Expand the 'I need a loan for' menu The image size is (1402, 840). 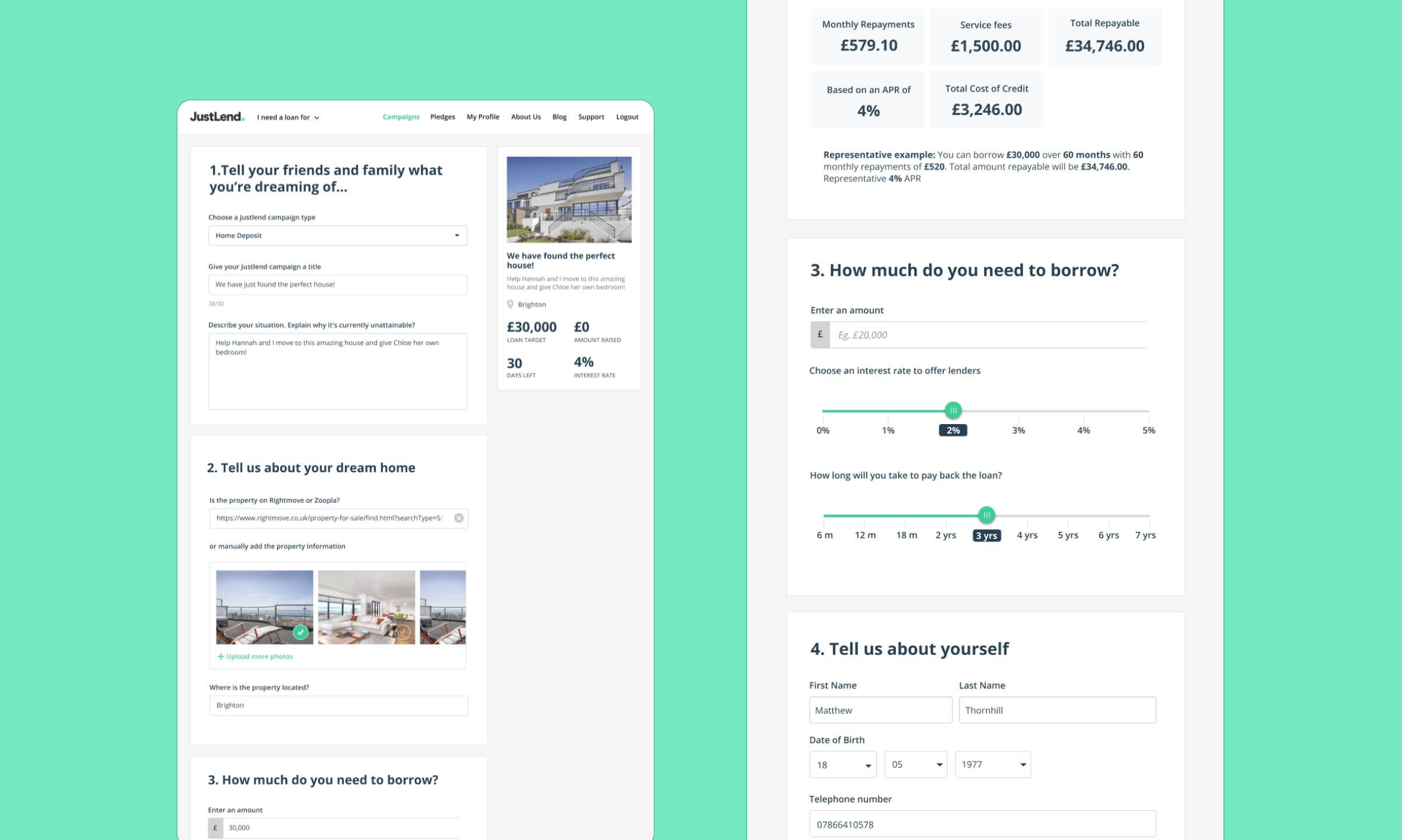[x=288, y=117]
